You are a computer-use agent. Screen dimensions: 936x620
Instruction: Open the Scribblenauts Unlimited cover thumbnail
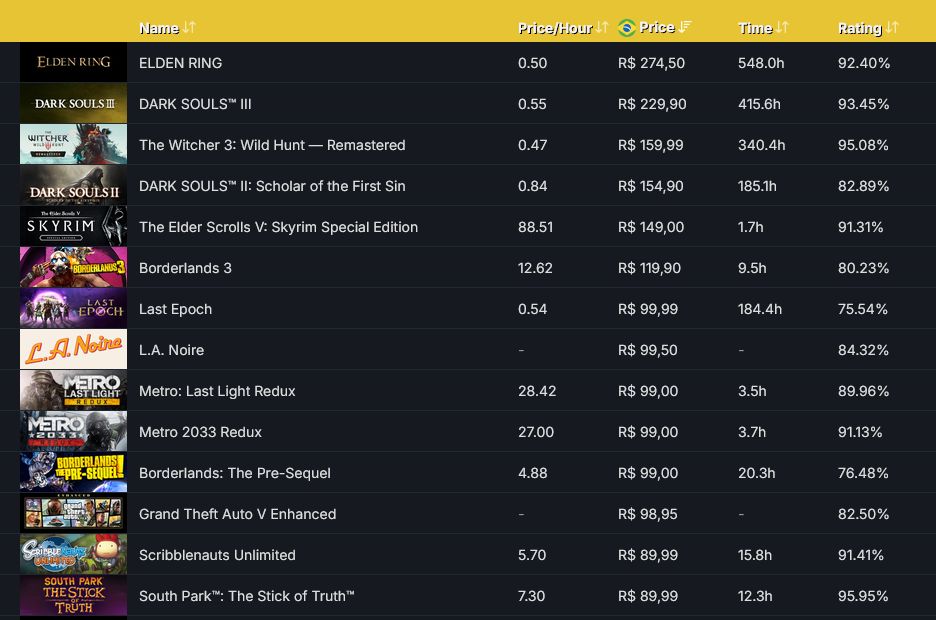pos(73,554)
